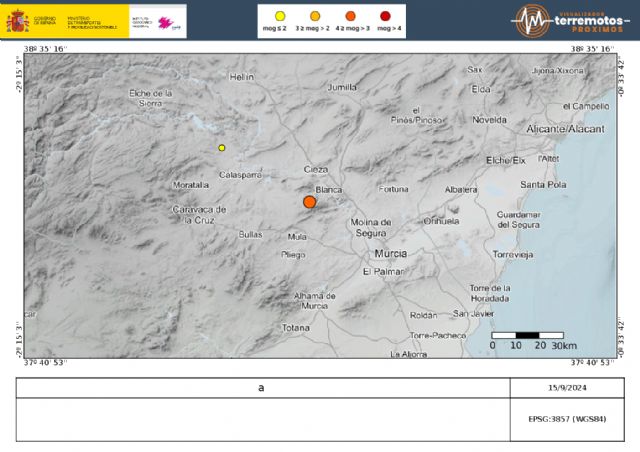This screenshot has width=640, height=452.
Task: Click the Hellín label at map top
Action: 242,76
